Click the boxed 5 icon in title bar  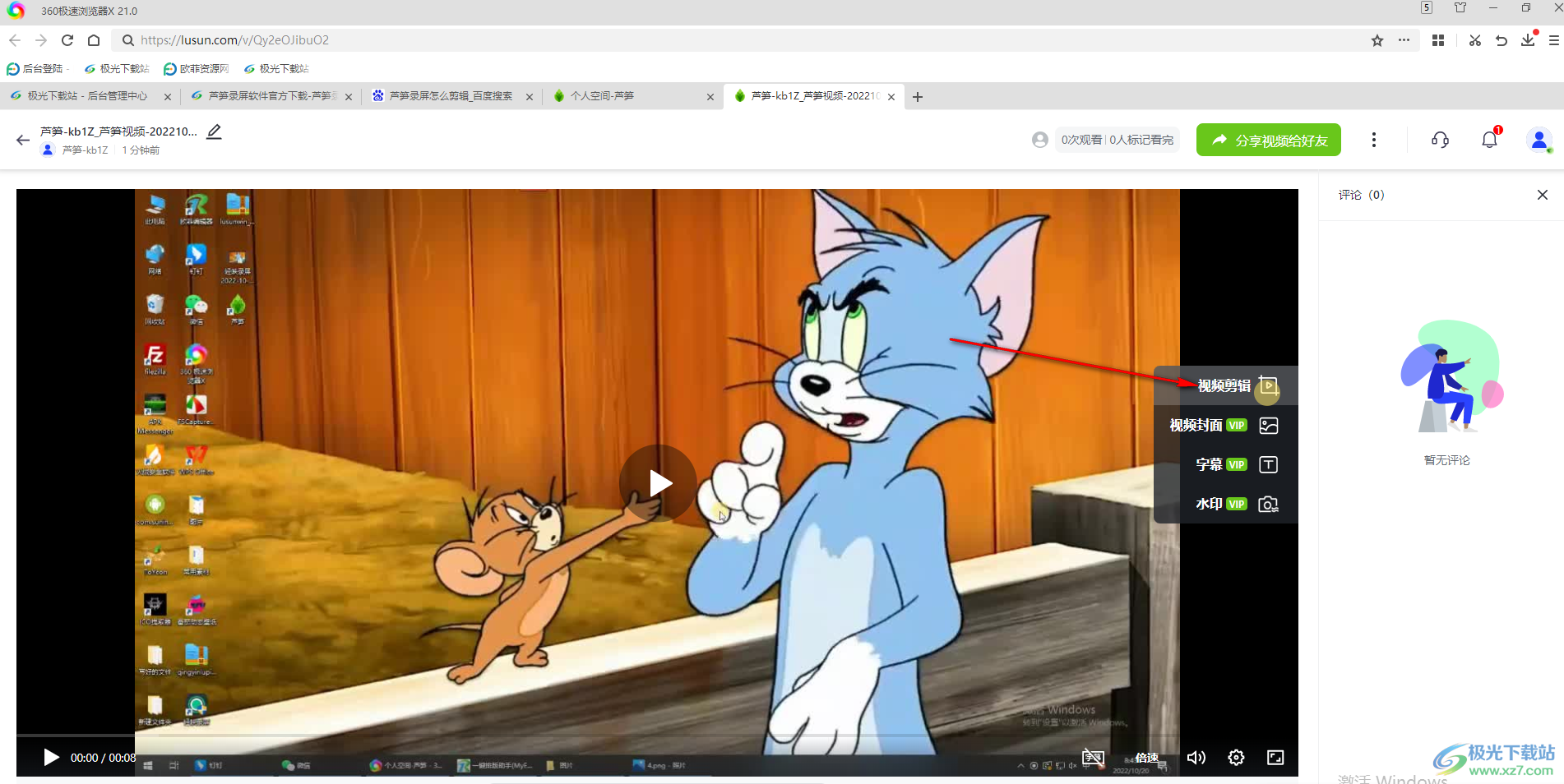pyautogui.click(x=1427, y=8)
